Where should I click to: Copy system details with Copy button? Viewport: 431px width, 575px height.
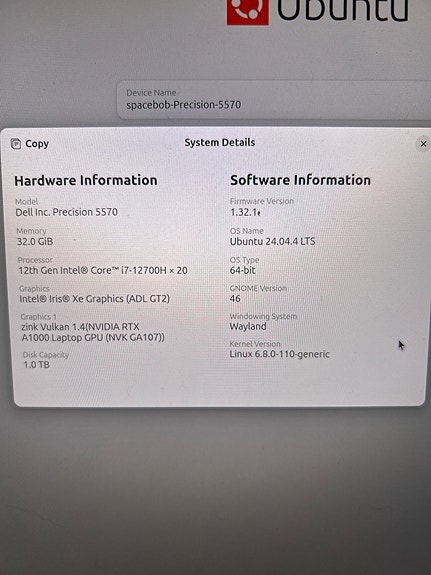coord(30,144)
